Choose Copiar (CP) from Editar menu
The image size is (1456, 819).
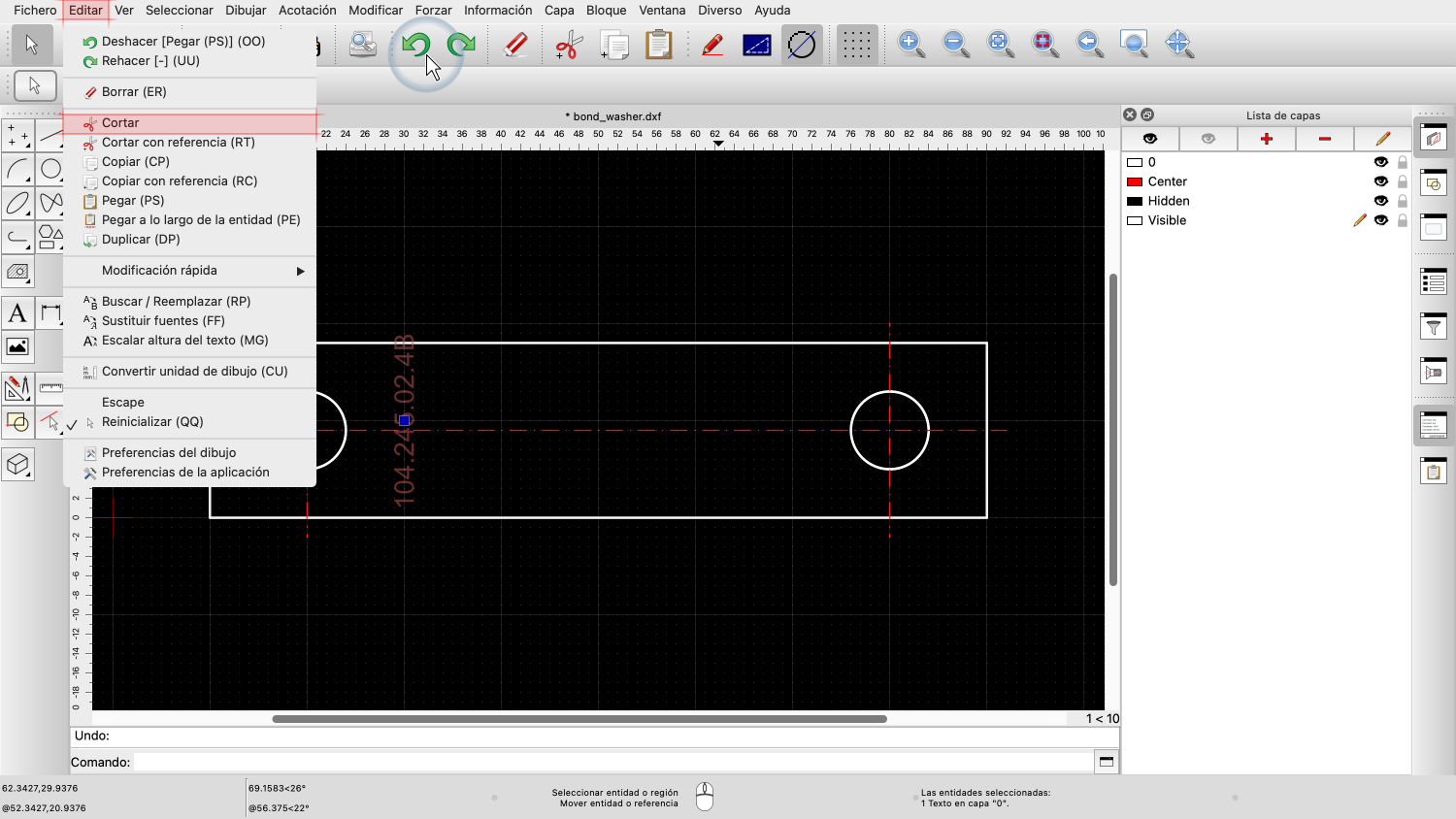(x=136, y=162)
